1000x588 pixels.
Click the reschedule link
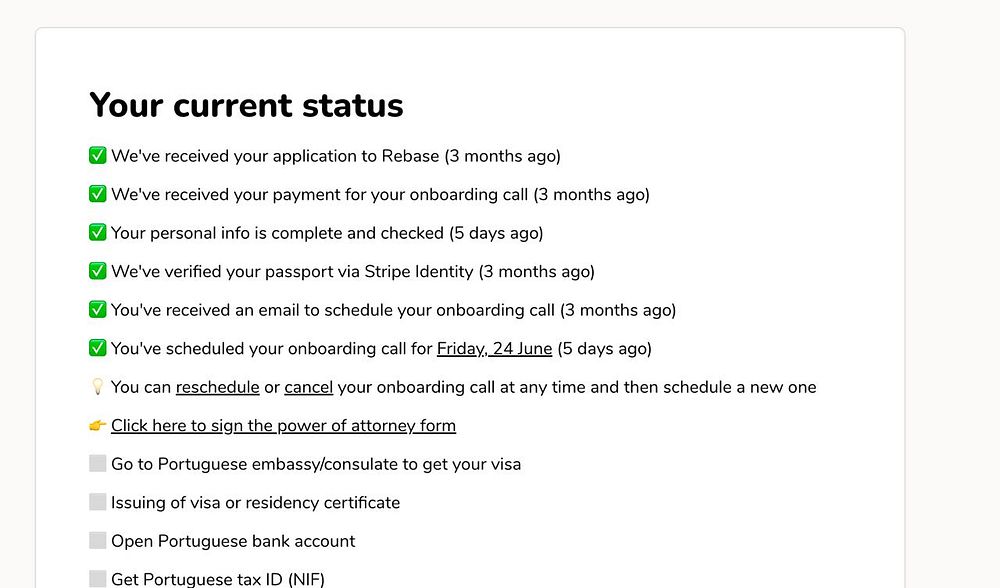coord(217,387)
